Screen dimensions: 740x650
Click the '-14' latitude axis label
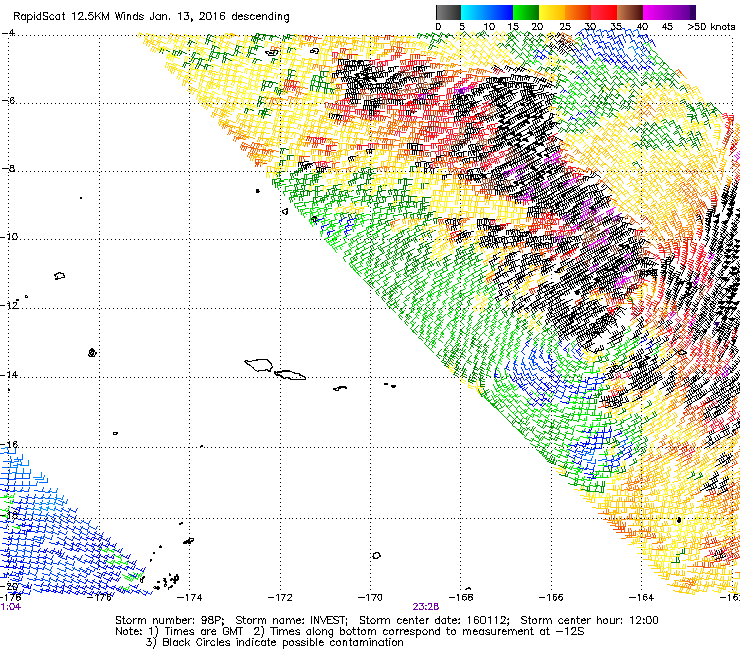point(9,375)
